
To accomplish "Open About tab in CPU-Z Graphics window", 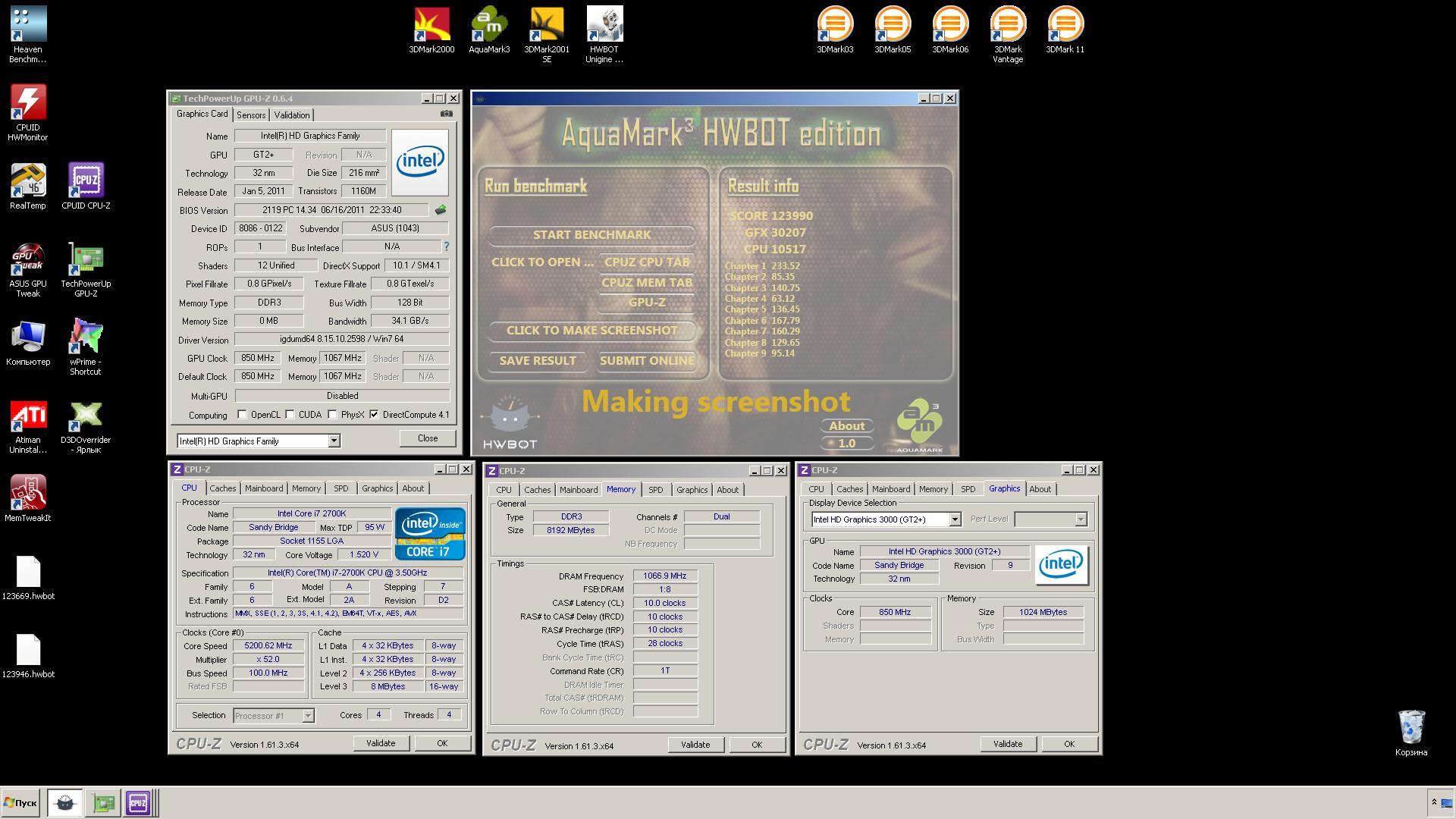I will (x=1040, y=489).
